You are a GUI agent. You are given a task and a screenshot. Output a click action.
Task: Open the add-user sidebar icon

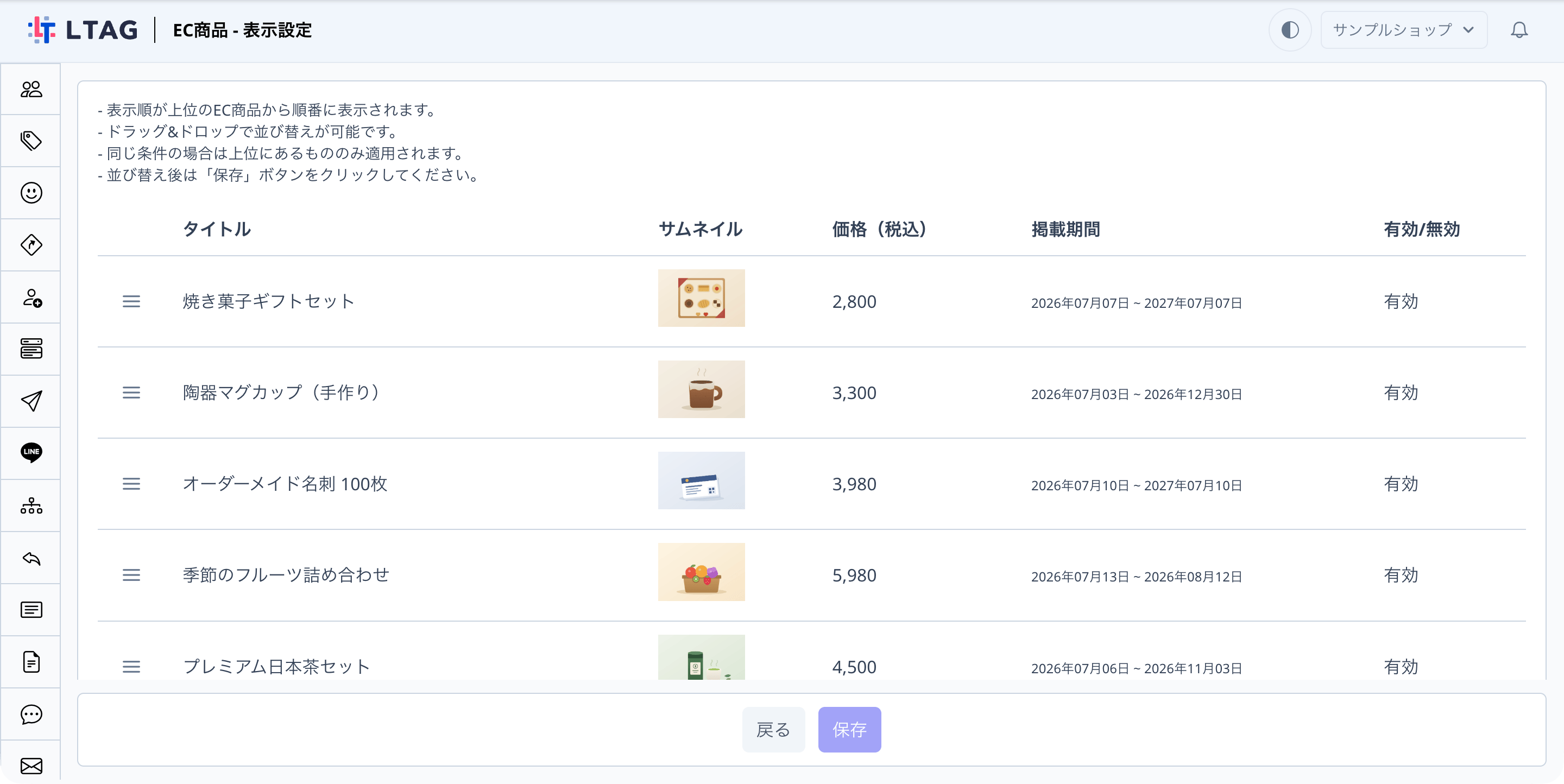31,298
